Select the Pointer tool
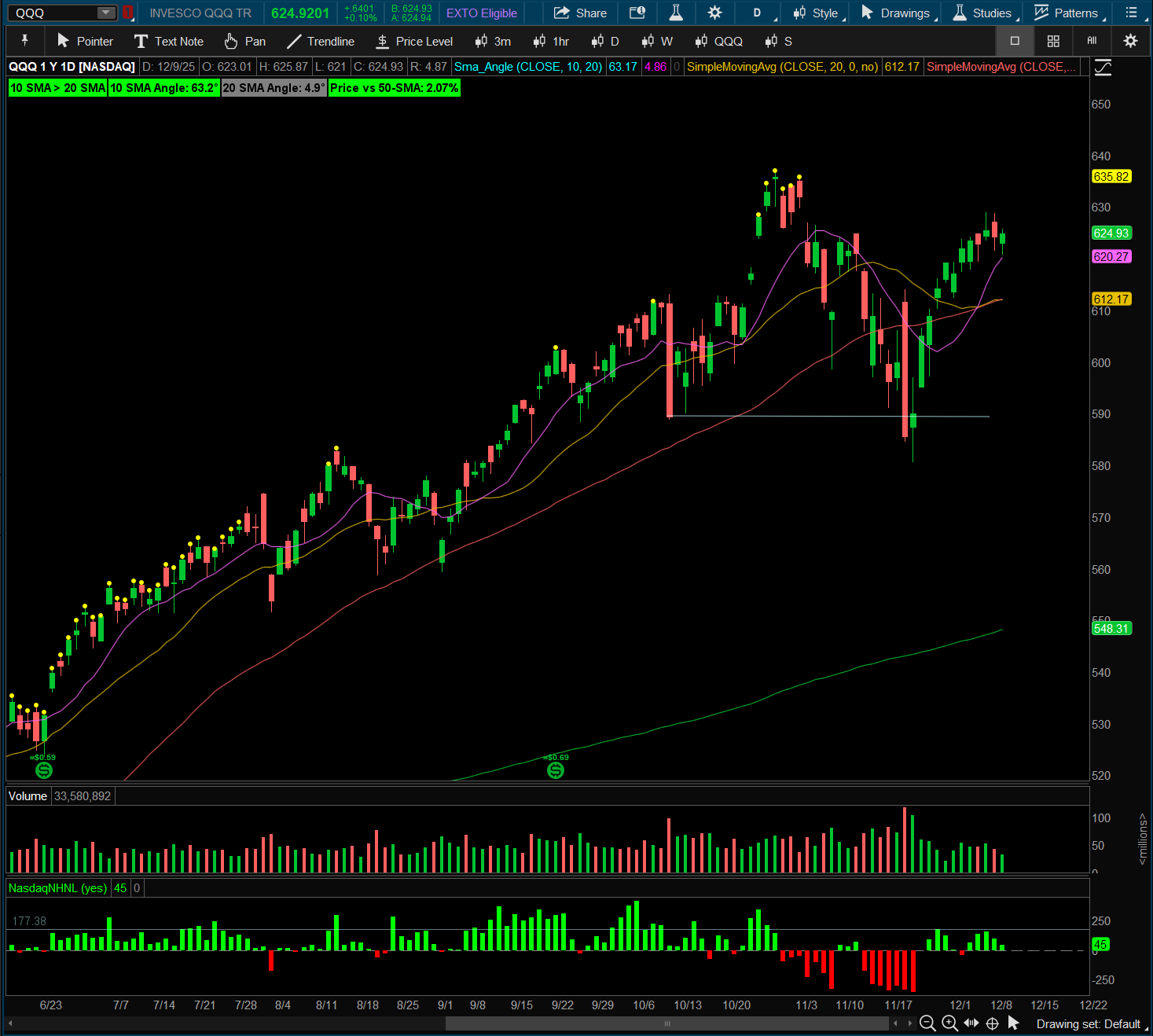1153x1036 pixels. point(85,41)
